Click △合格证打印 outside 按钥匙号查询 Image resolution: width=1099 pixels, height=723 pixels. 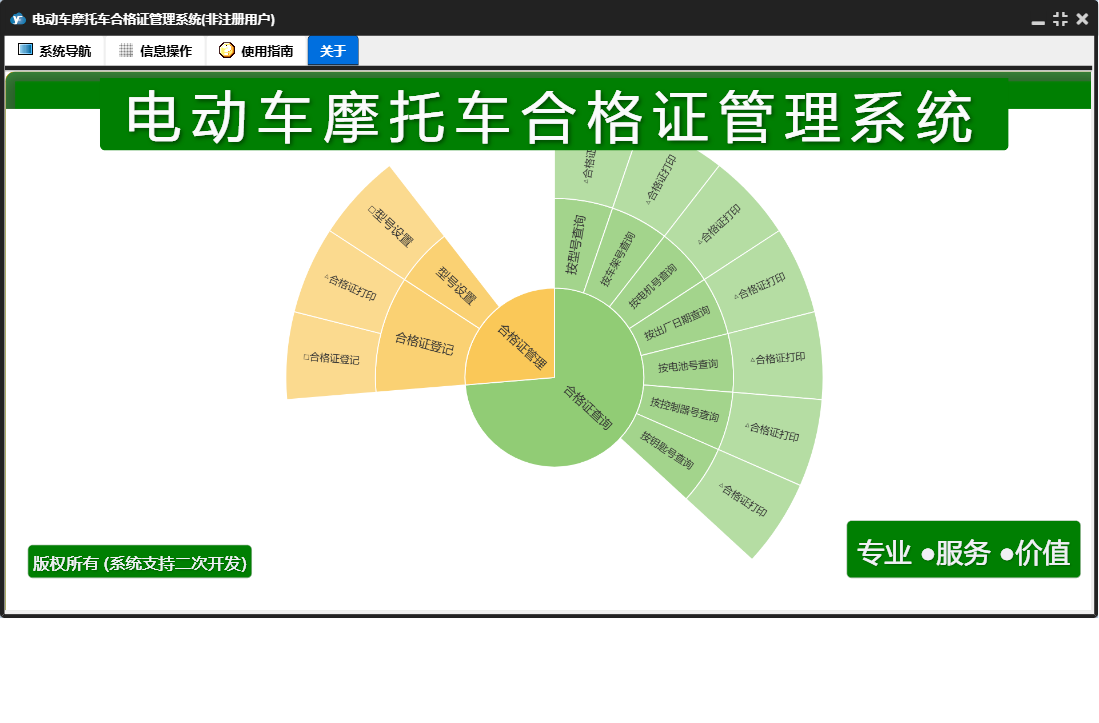click(x=743, y=500)
